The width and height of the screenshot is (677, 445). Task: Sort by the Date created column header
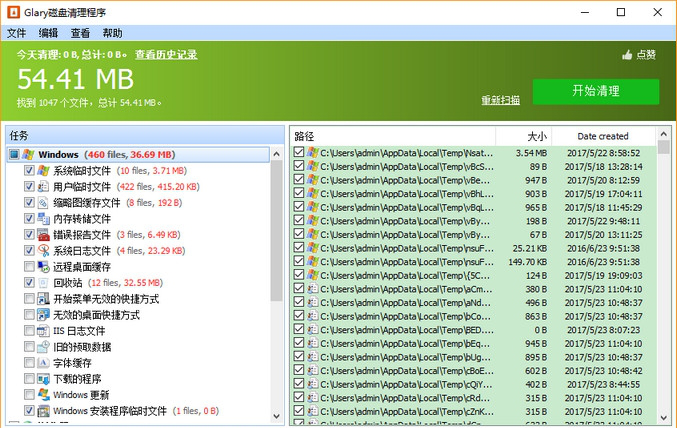point(603,136)
